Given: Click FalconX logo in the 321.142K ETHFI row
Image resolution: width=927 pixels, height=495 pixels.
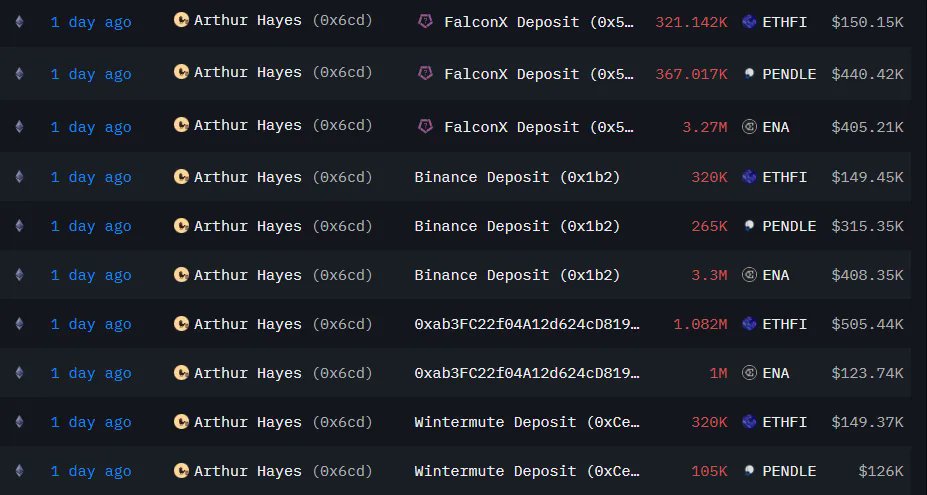Looking at the screenshot, I should click(x=425, y=22).
